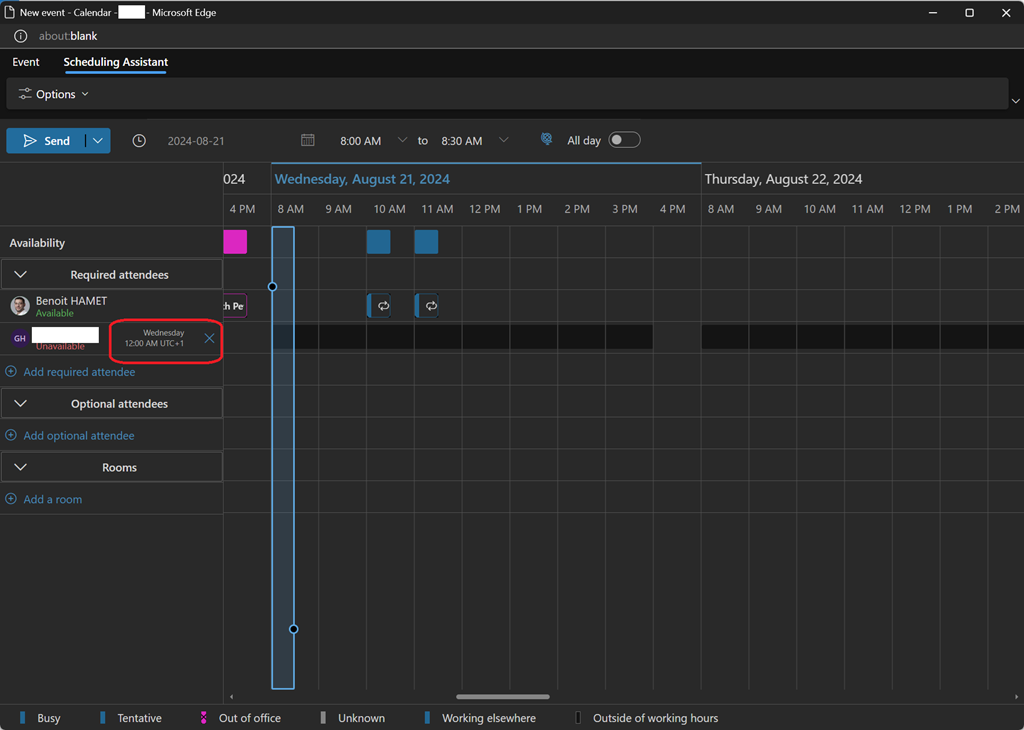Switch to the Event tab
Image resolution: width=1024 pixels, height=730 pixels.
point(26,62)
